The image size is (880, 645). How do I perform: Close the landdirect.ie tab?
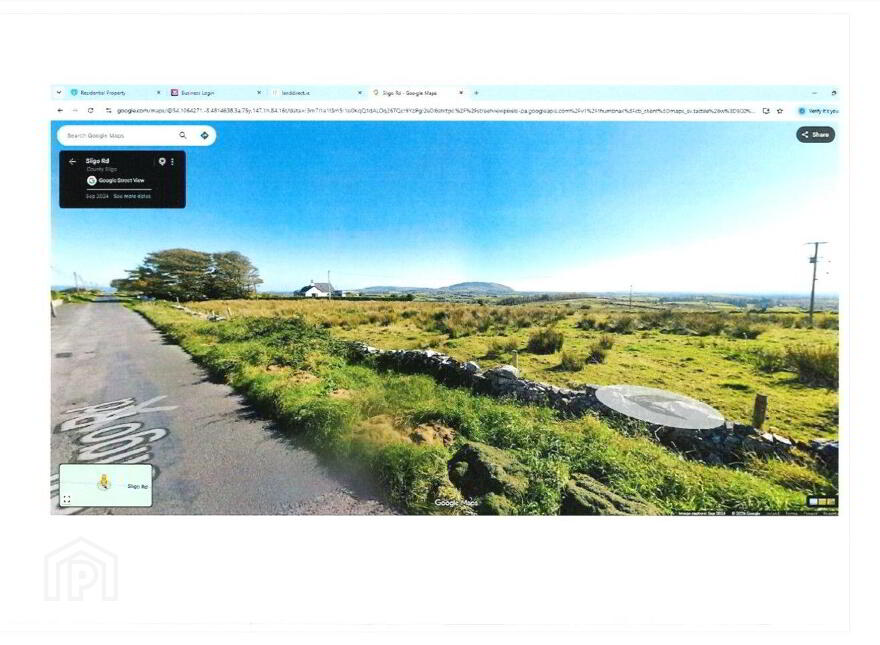tap(360, 93)
